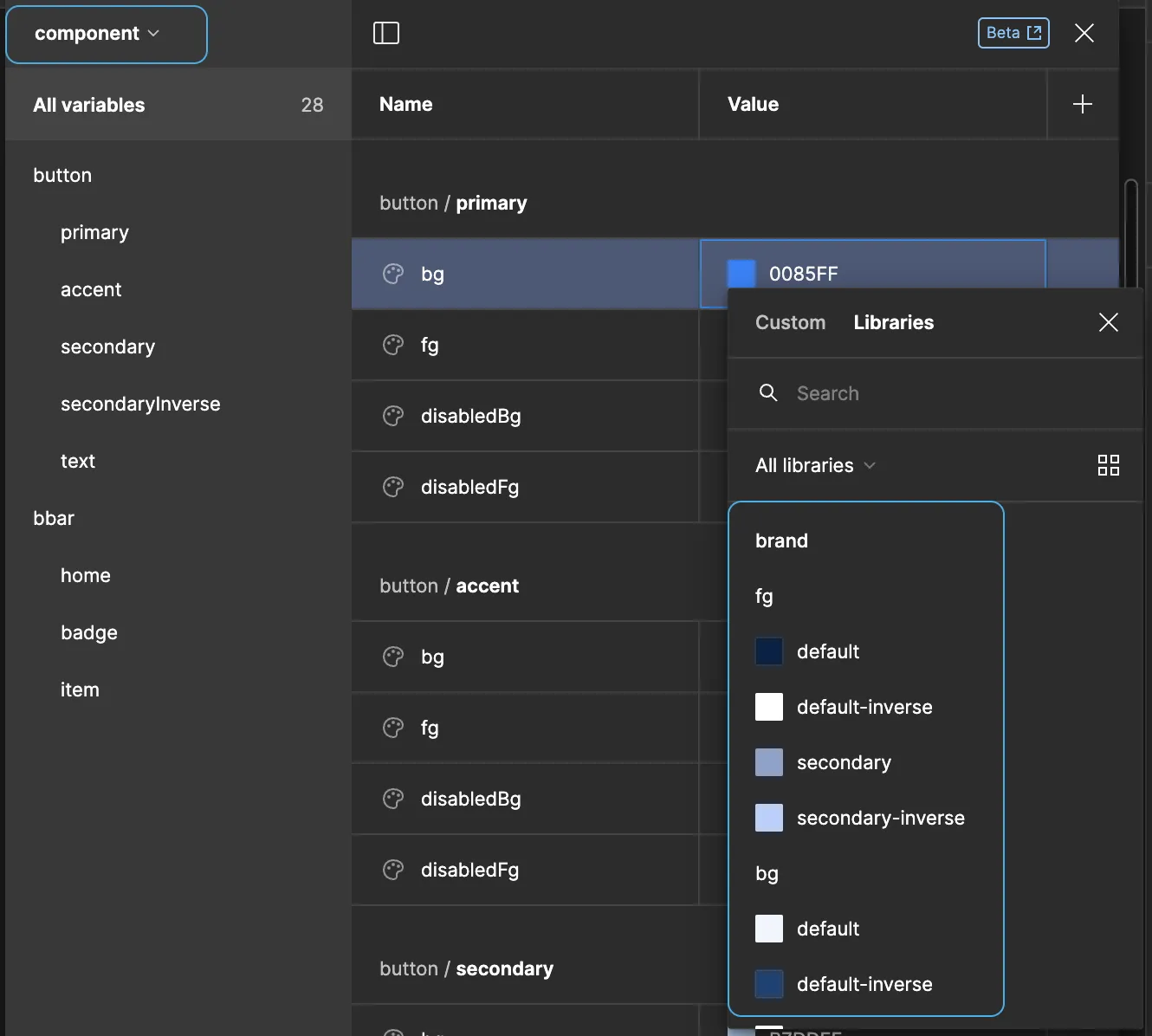
Task: Switch to the Custom tab
Action: pyautogui.click(x=790, y=323)
